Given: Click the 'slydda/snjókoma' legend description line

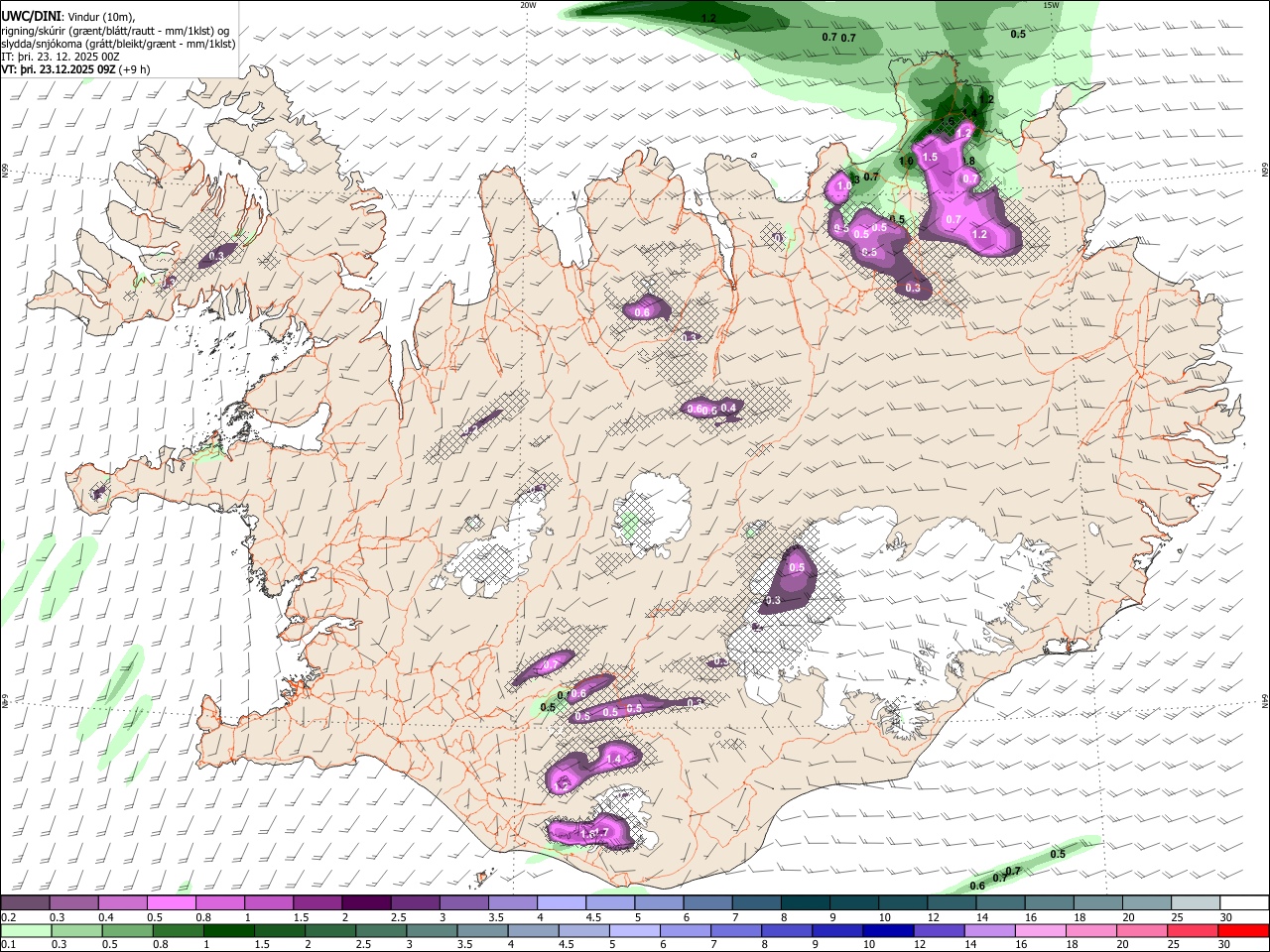Looking at the screenshot, I should click(x=118, y=43).
